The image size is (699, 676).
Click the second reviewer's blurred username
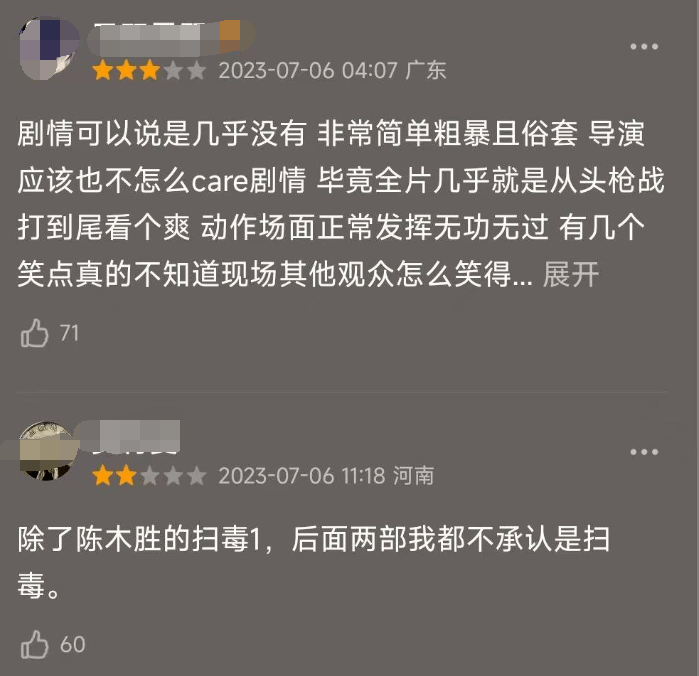[134, 436]
